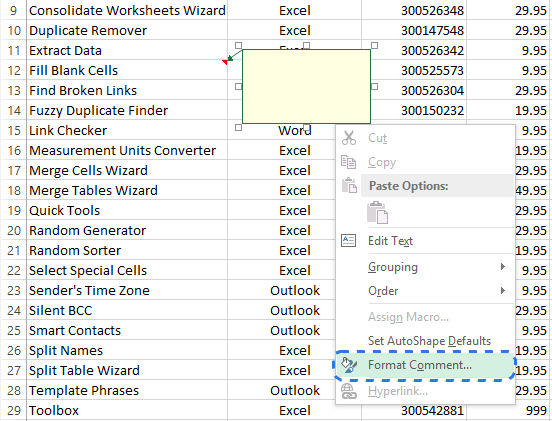Image resolution: width=552 pixels, height=421 pixels.
Task: Select cell 'Smart Contacts'
Action: pos(127,331)
